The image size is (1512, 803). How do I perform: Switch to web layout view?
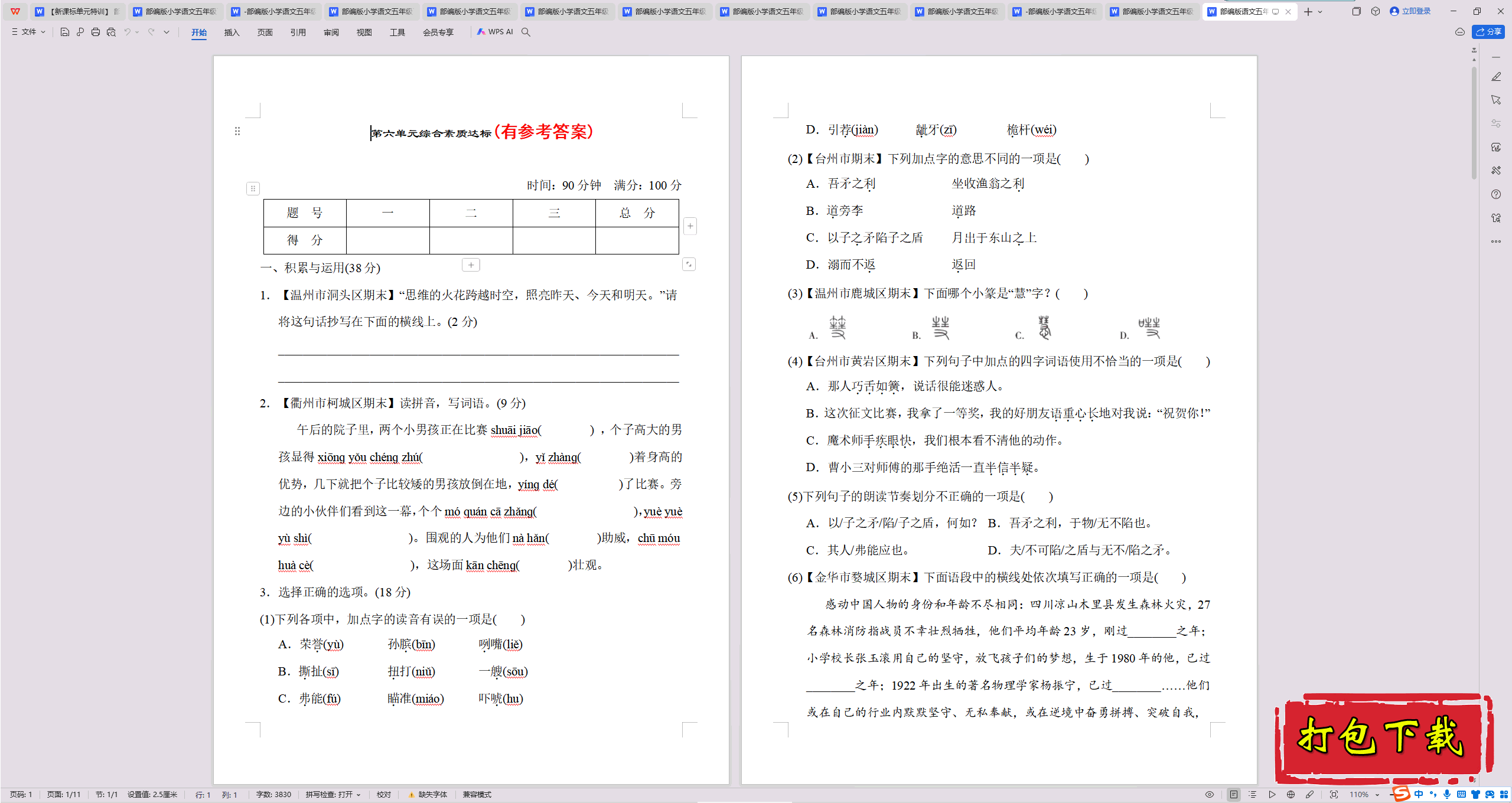coord(1291,795)
